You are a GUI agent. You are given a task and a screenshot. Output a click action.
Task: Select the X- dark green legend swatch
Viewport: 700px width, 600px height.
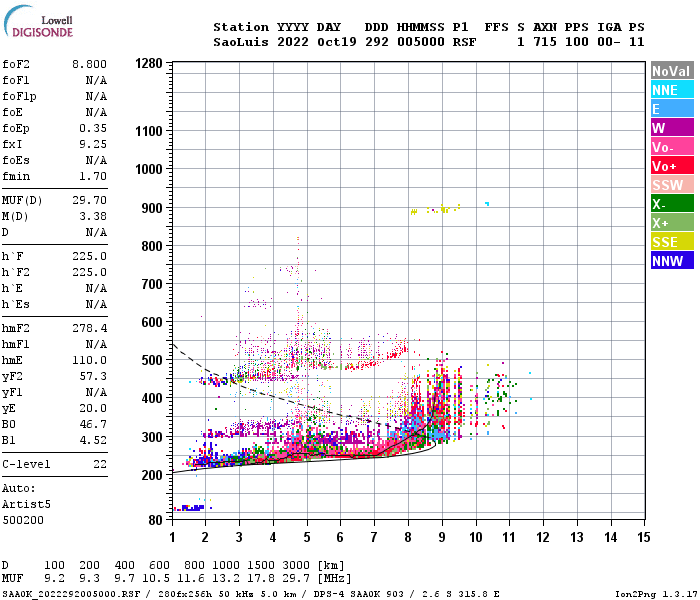click(672, 204)
